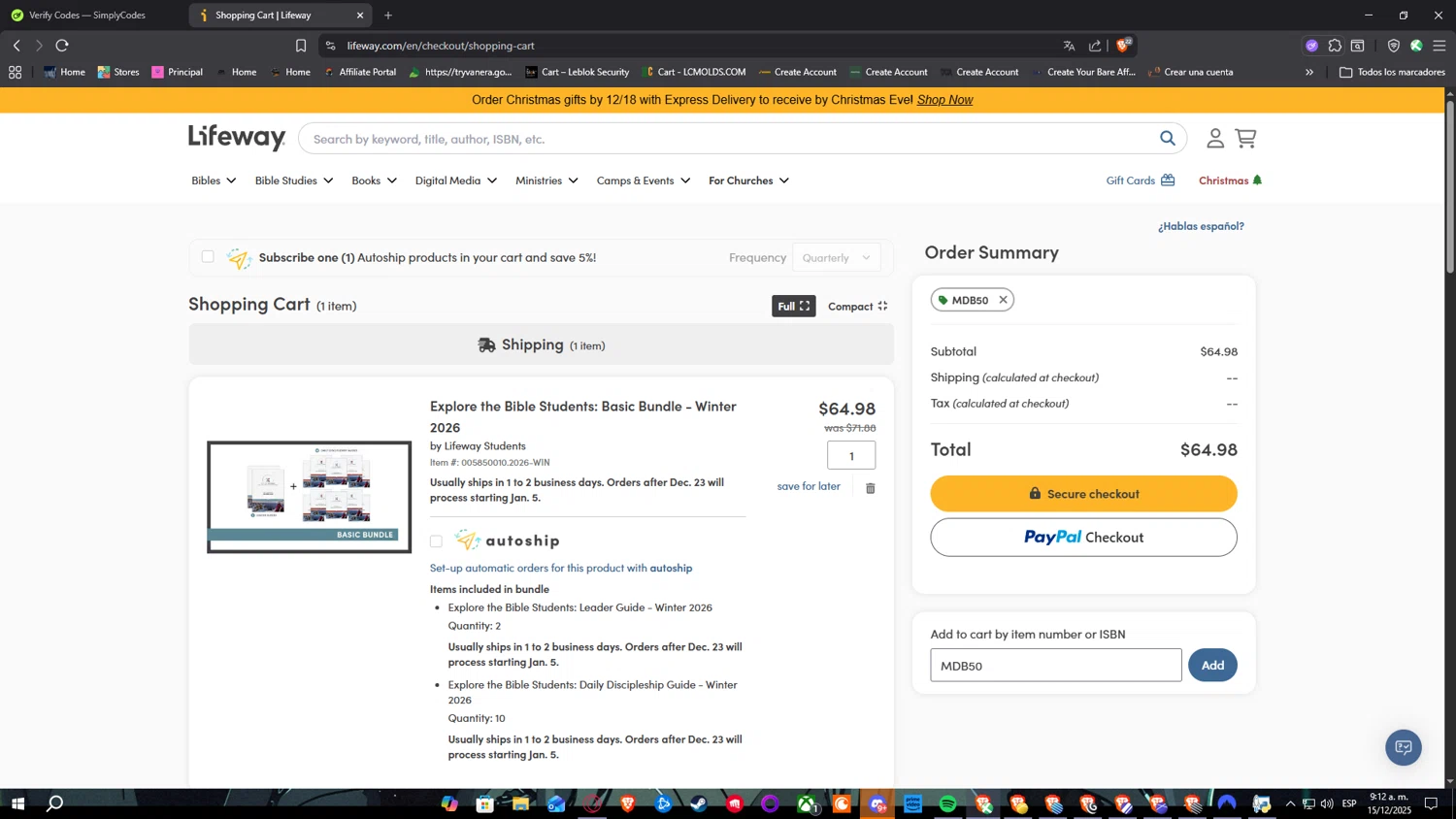This screenshot has height=819, width=1456.
Task: Open Todos los marcadores folder
Action: coord(1392,72)
